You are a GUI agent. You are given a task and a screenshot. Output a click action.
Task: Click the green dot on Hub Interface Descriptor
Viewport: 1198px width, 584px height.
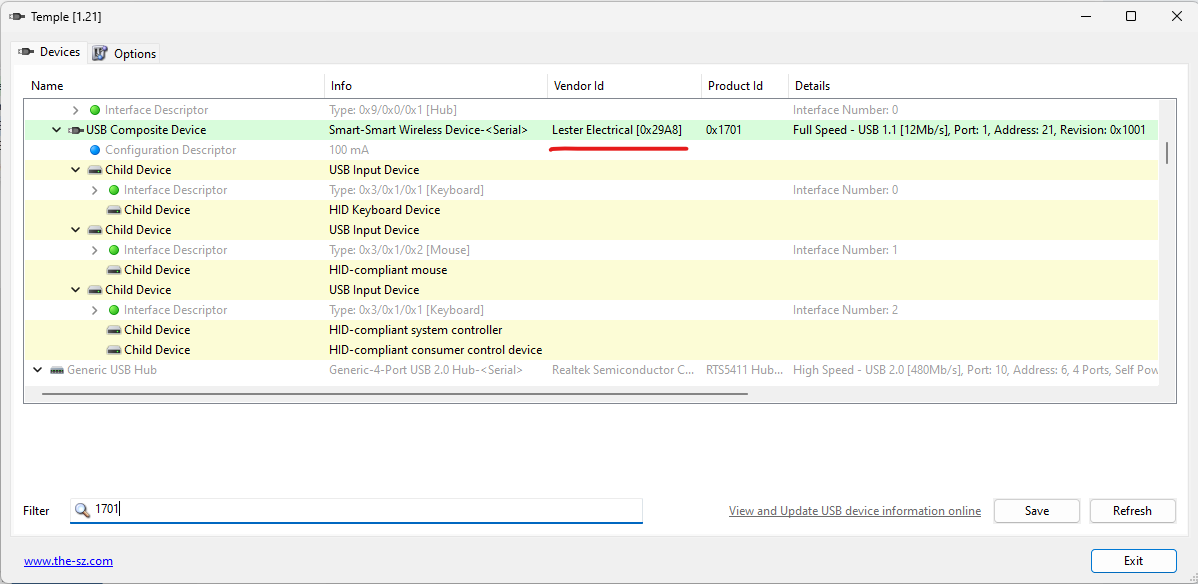pos(95,110)
